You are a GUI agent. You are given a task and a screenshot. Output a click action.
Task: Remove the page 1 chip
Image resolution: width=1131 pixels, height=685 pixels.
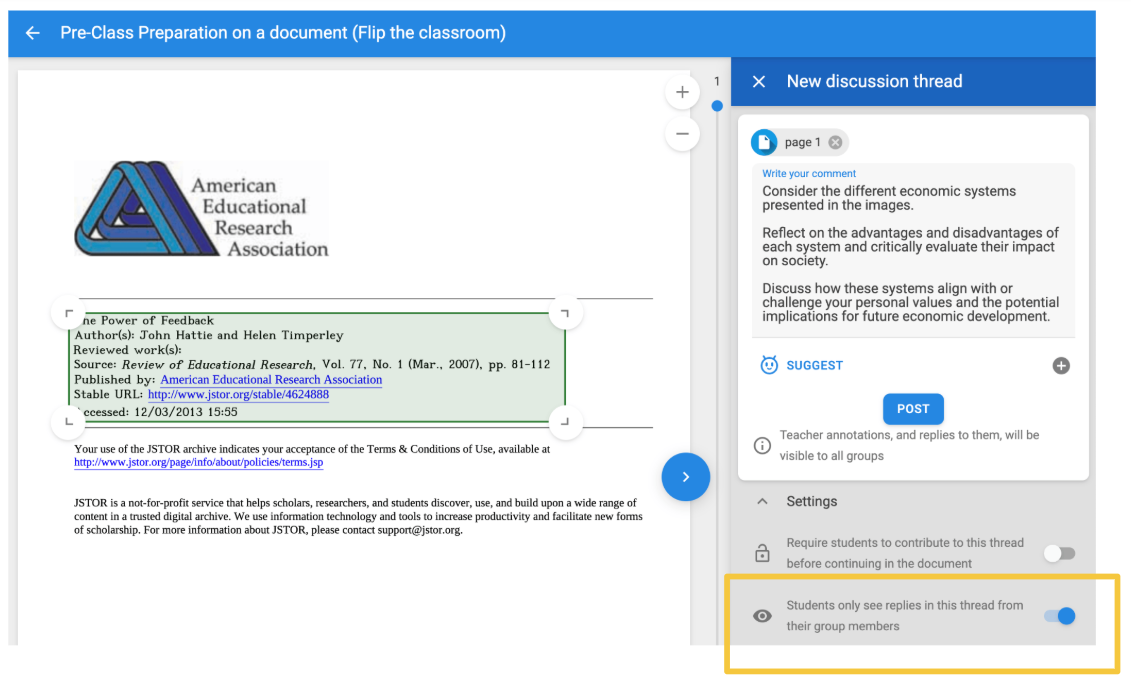pyautogui.click(x=835, y=143)
